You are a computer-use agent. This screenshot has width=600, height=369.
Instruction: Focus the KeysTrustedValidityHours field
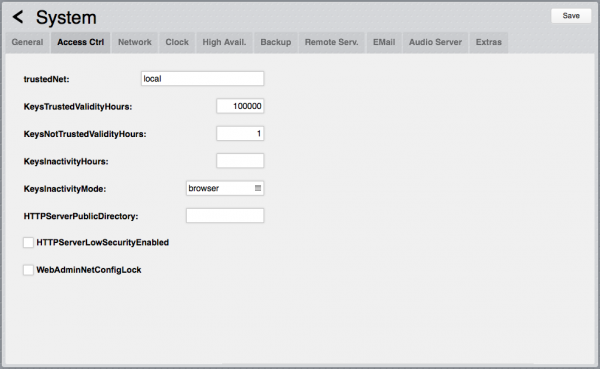point(240,106)
